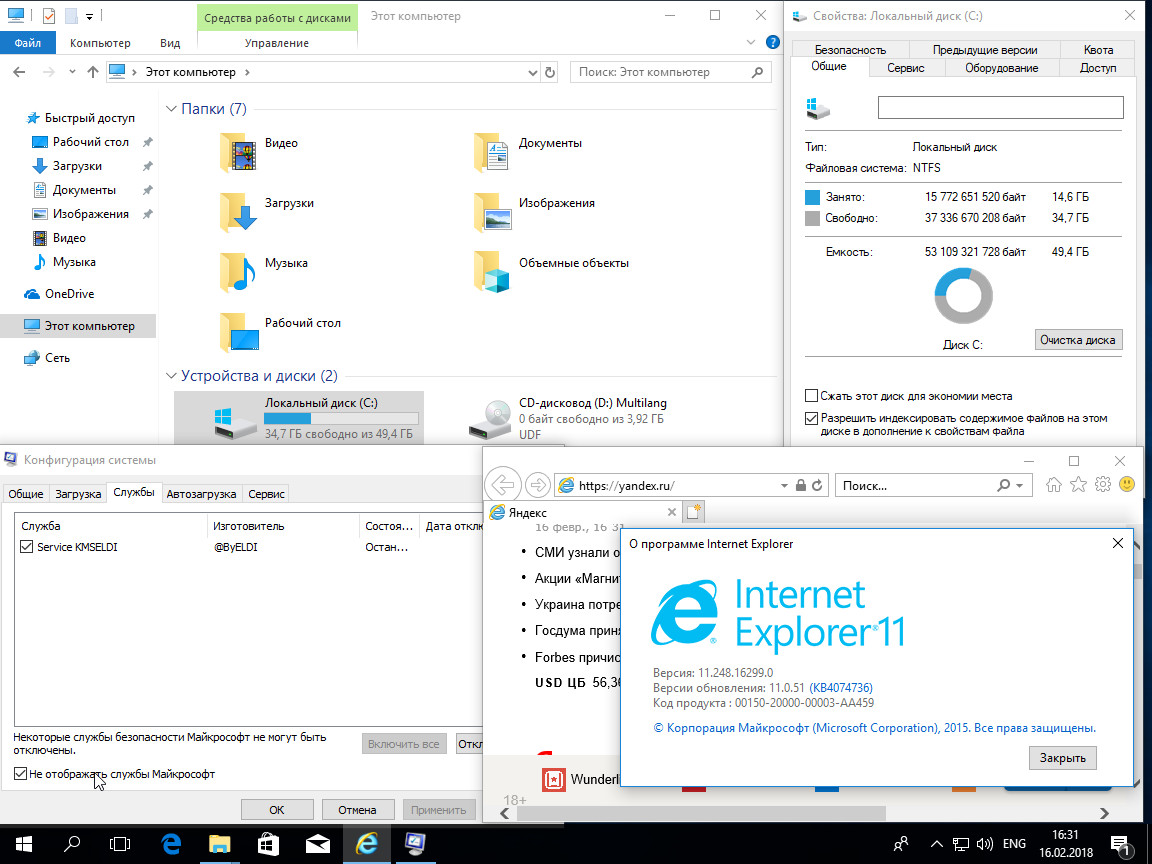Open the KB4074736 update link
Image resolution: width=1152 pixels, height=864 pixels.
(840, 688)
